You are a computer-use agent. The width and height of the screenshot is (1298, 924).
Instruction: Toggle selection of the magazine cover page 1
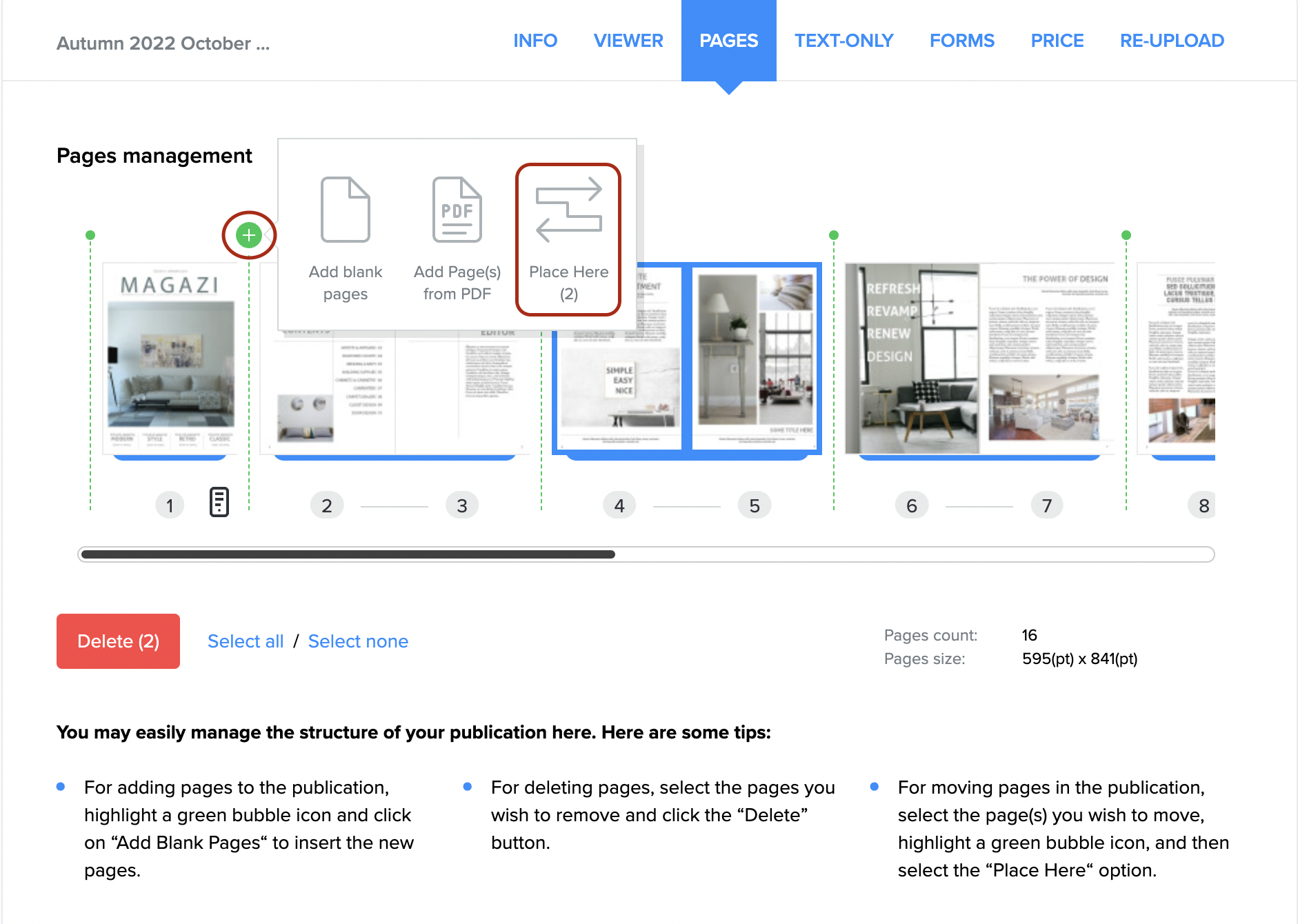pos(170,359)
